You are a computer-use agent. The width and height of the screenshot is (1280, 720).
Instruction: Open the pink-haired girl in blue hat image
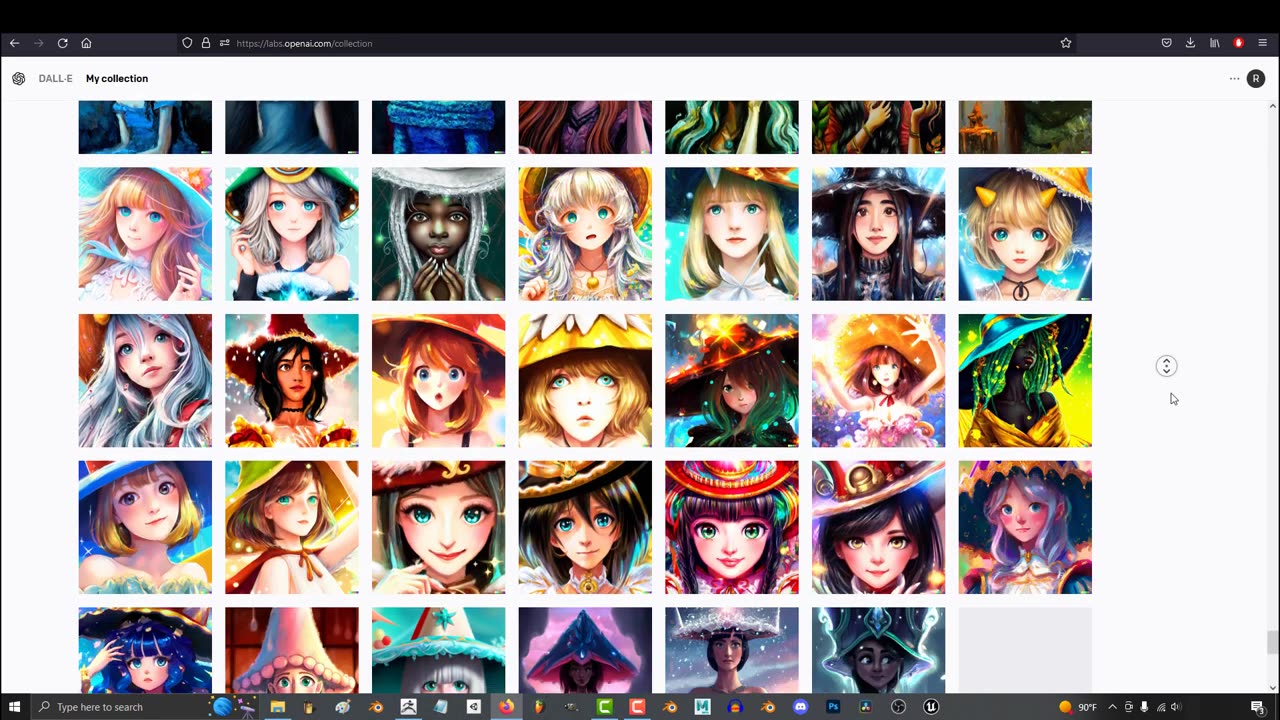[145, 234]
